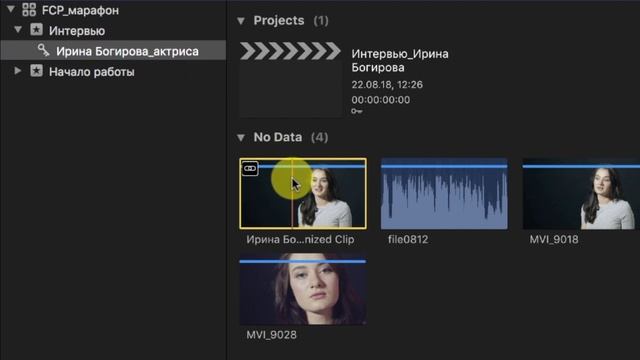Screen dimensions: 640x360
Task: Click the key icon under project timecode
Action: click(356, 111)
